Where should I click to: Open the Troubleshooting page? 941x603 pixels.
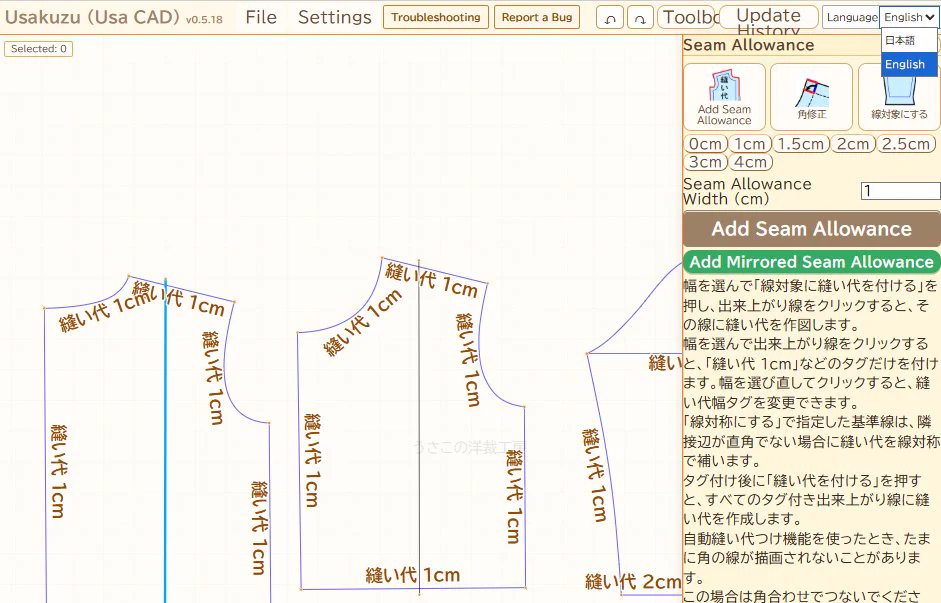coord(436,17)
